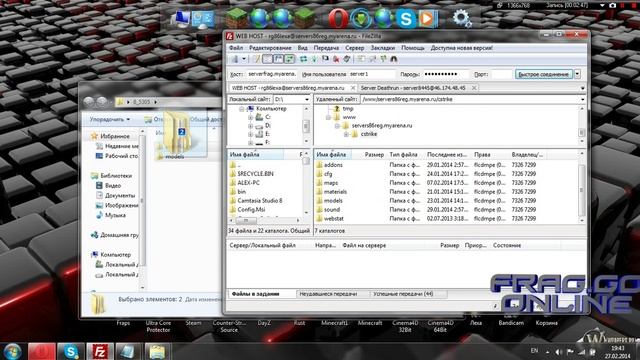Open the green download arrow dock icon

coord(361,18)
